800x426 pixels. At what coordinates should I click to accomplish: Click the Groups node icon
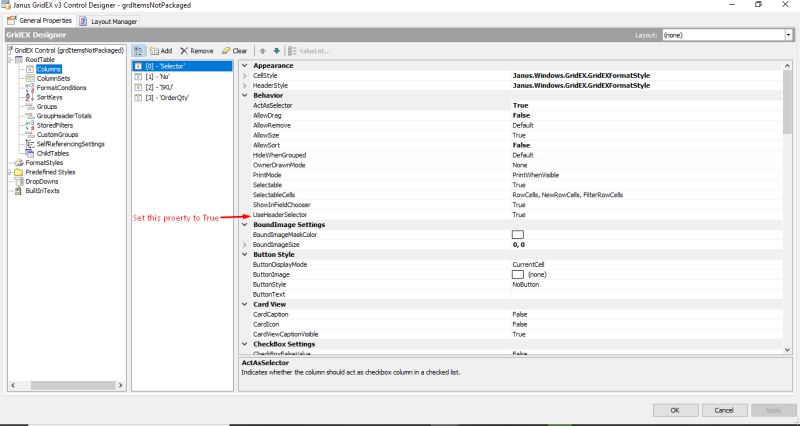(30, 107)
